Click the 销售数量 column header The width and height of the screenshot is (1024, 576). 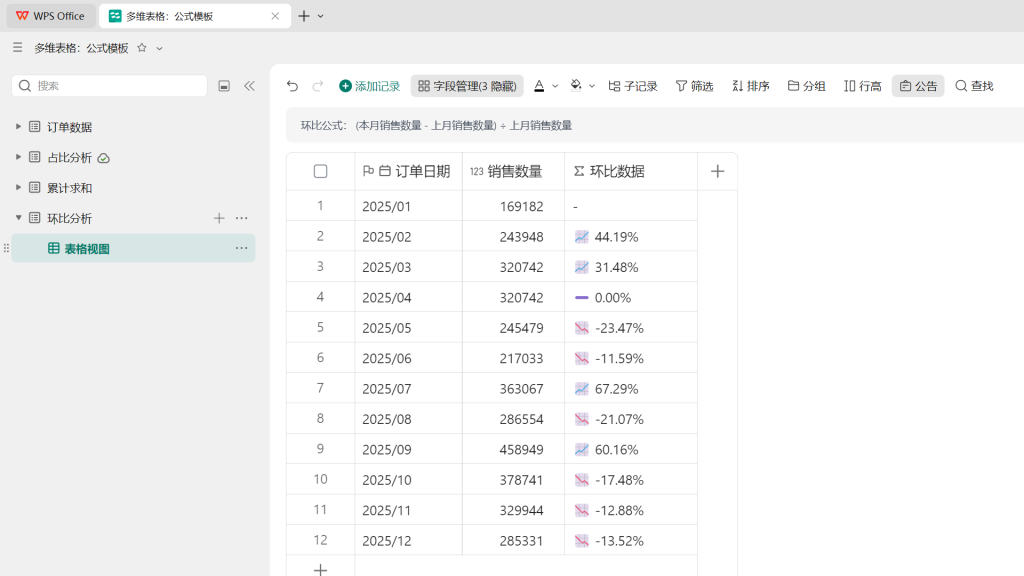pos(513,171)
